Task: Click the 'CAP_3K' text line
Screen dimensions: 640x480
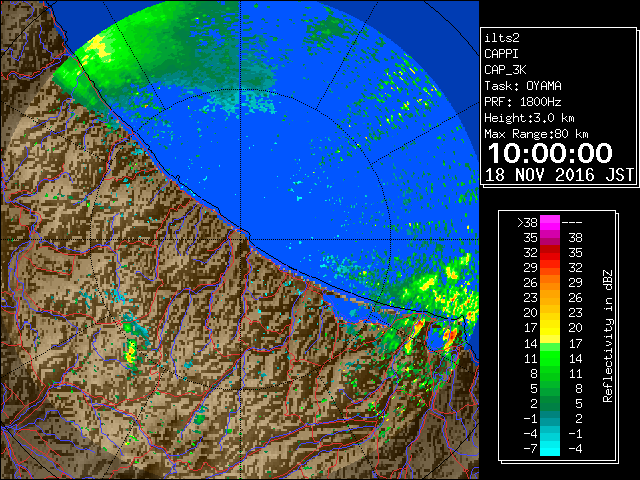Action: [505, 70]
